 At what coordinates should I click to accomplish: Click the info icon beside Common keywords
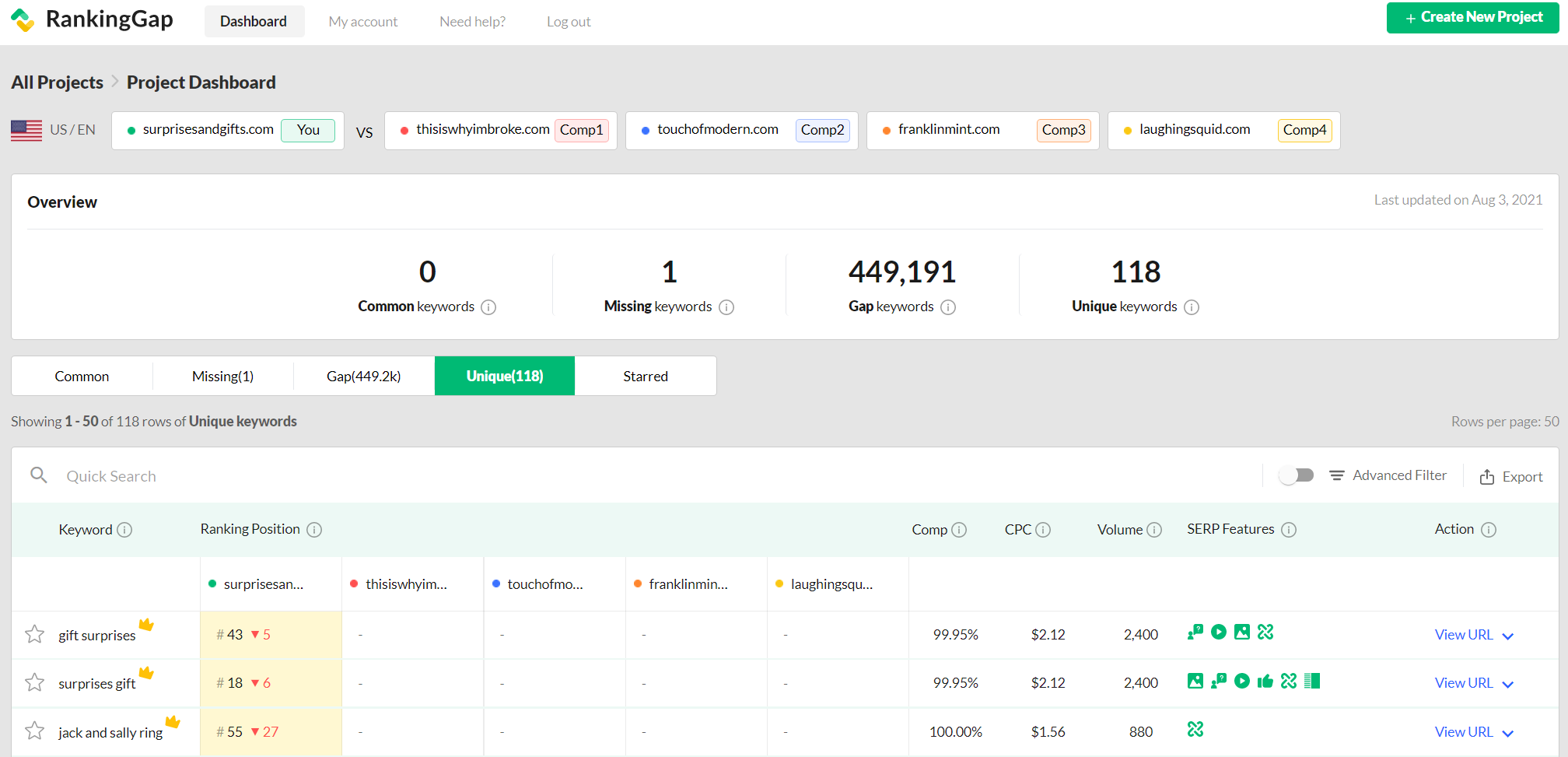(488, 307)
